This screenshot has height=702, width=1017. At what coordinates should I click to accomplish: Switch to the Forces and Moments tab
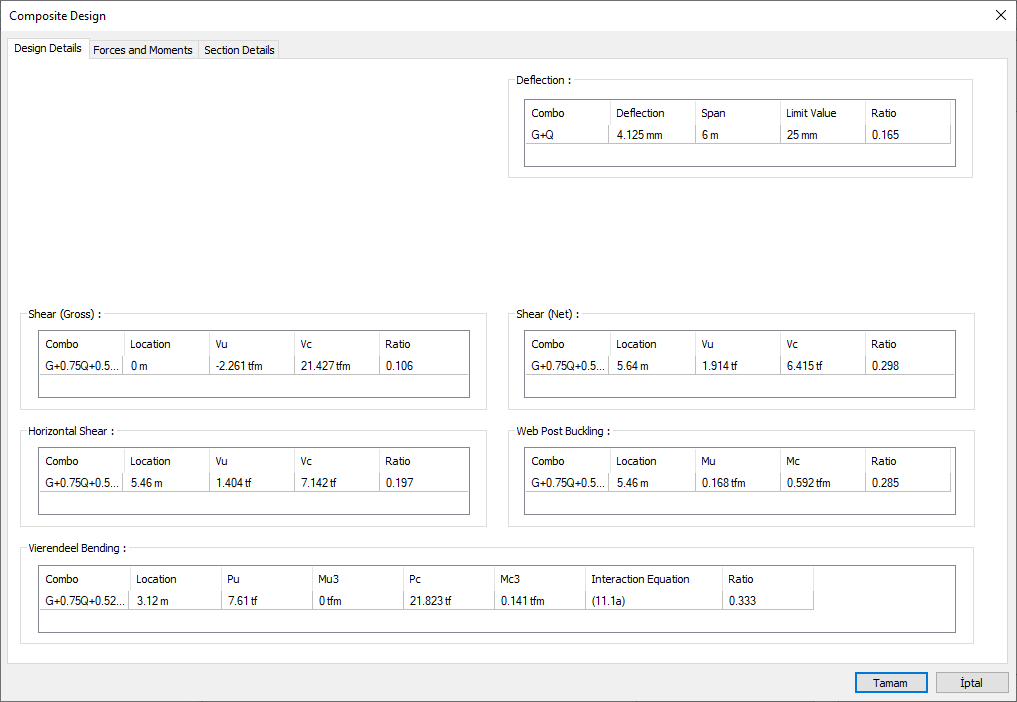coord(143,50)
